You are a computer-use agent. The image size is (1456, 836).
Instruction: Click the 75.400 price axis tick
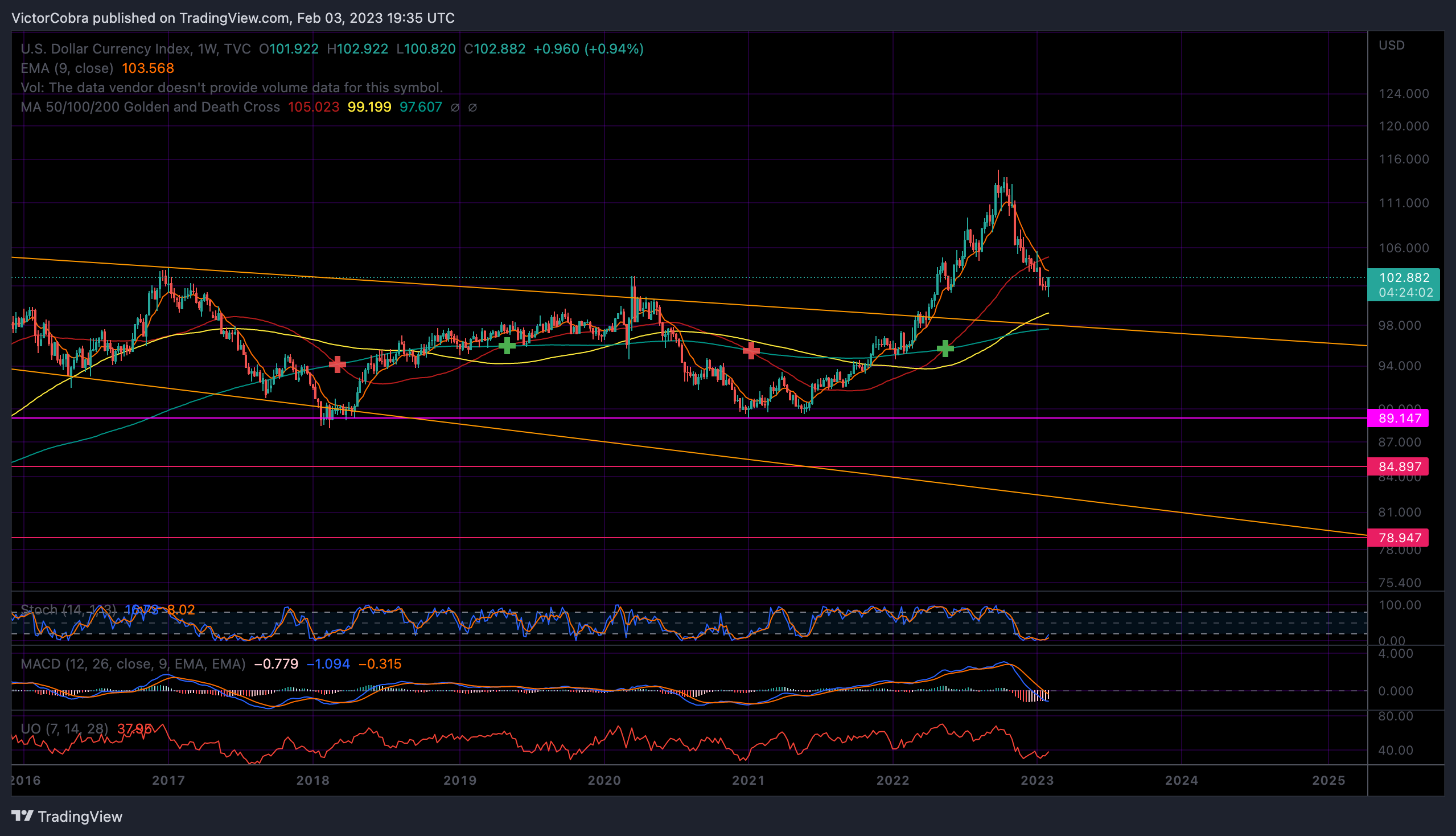coord(1400,583)
